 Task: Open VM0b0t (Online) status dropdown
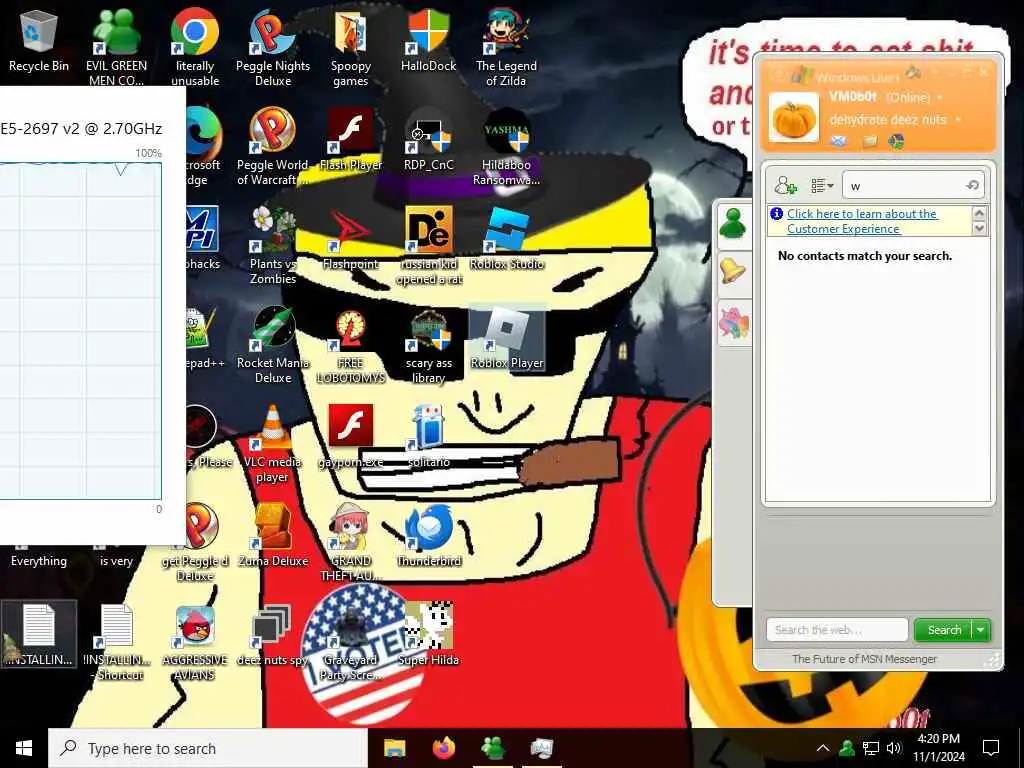pyautogui.click(x=940, y=97)
